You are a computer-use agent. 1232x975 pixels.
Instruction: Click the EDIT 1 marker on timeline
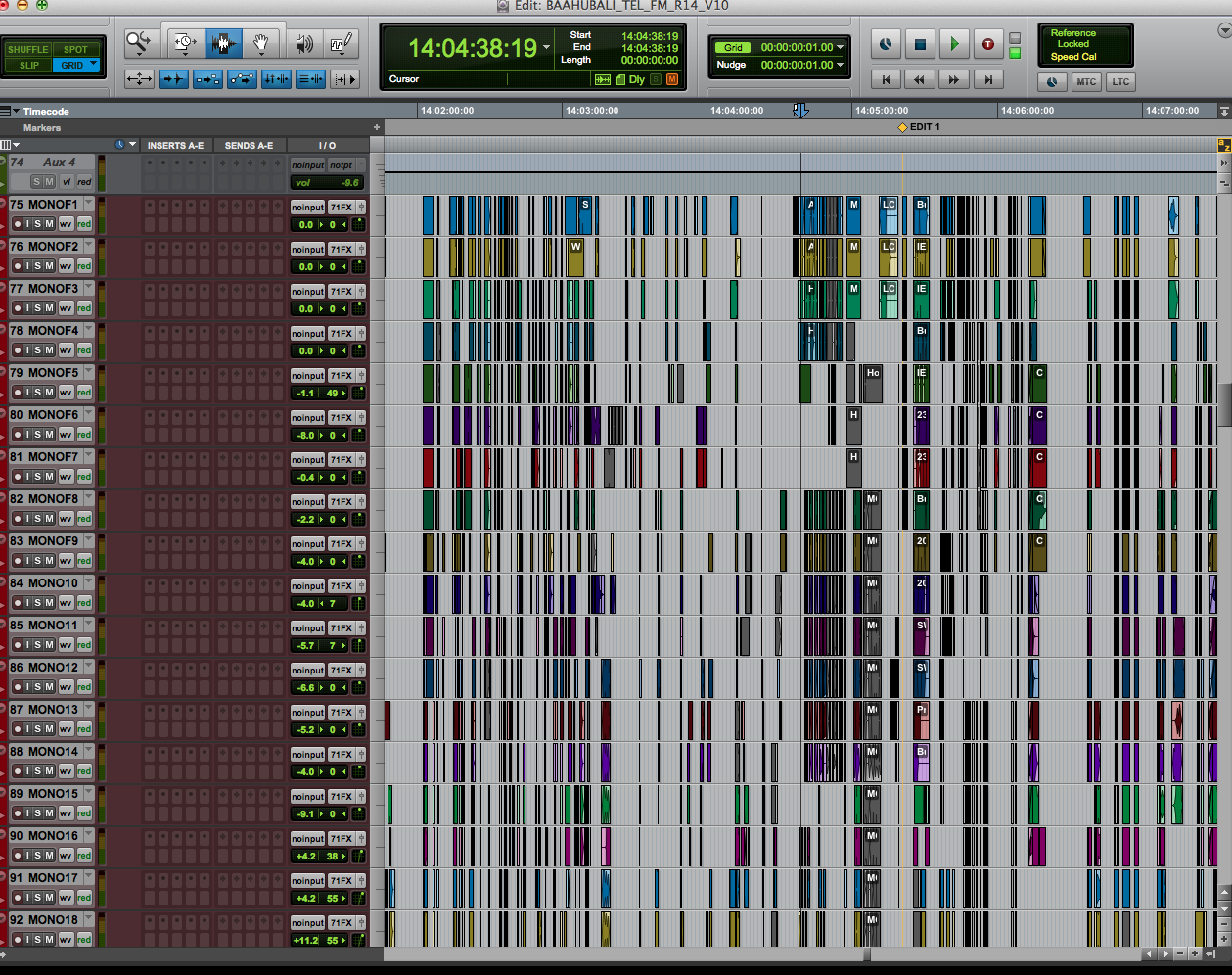click(903, 127)
